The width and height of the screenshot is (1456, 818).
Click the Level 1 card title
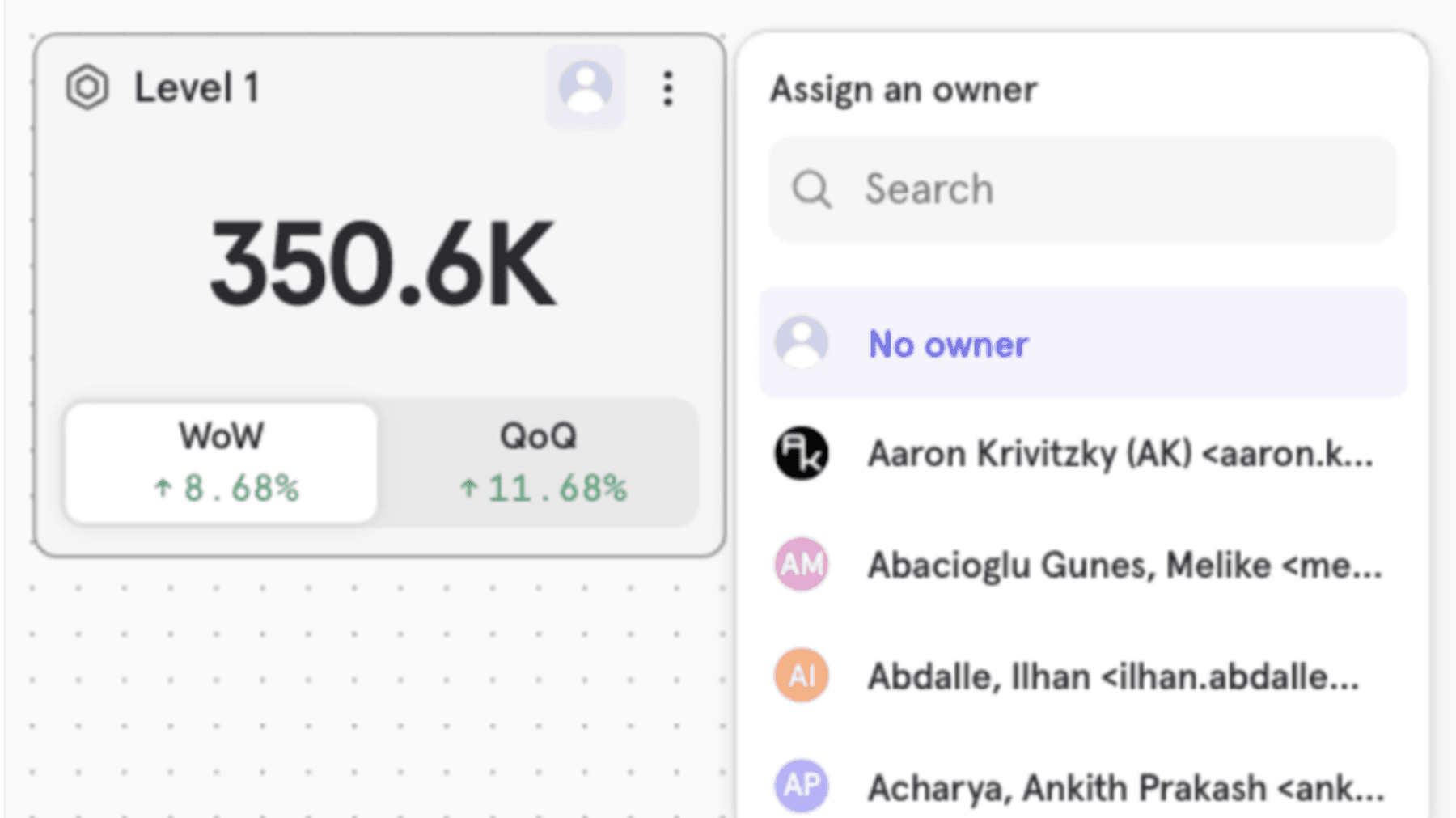coord(197,87)
